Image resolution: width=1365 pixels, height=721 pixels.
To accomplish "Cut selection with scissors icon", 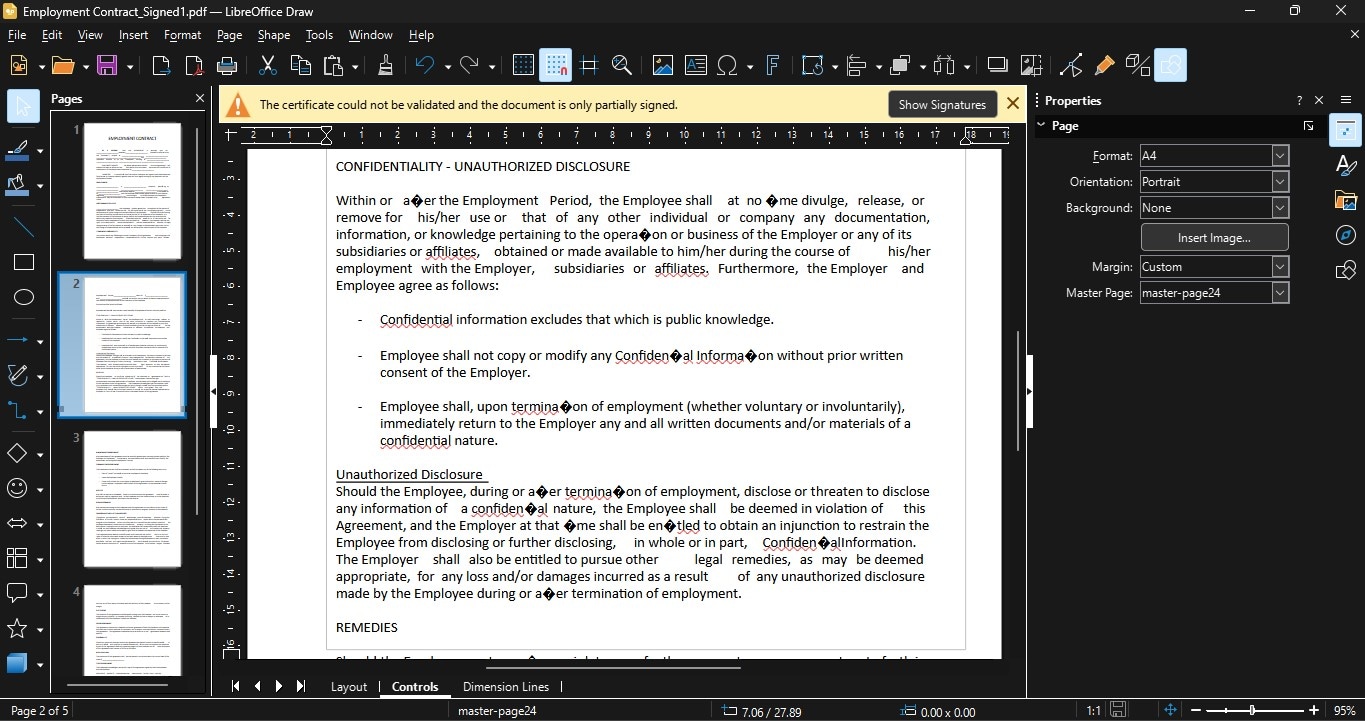I will click(267, 66).
